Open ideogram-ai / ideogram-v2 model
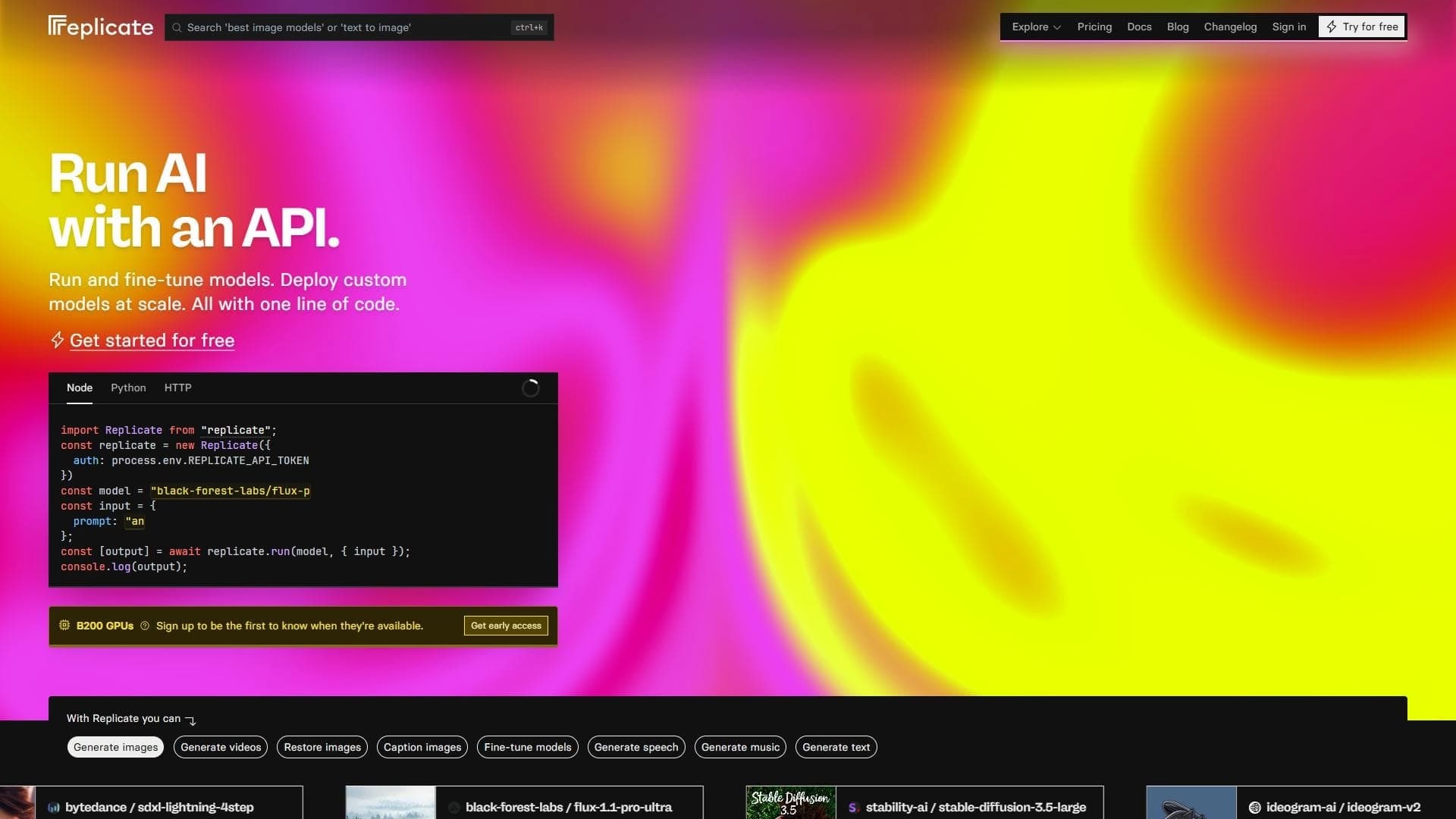1456x819 pixels. (x=1343, y=808)
